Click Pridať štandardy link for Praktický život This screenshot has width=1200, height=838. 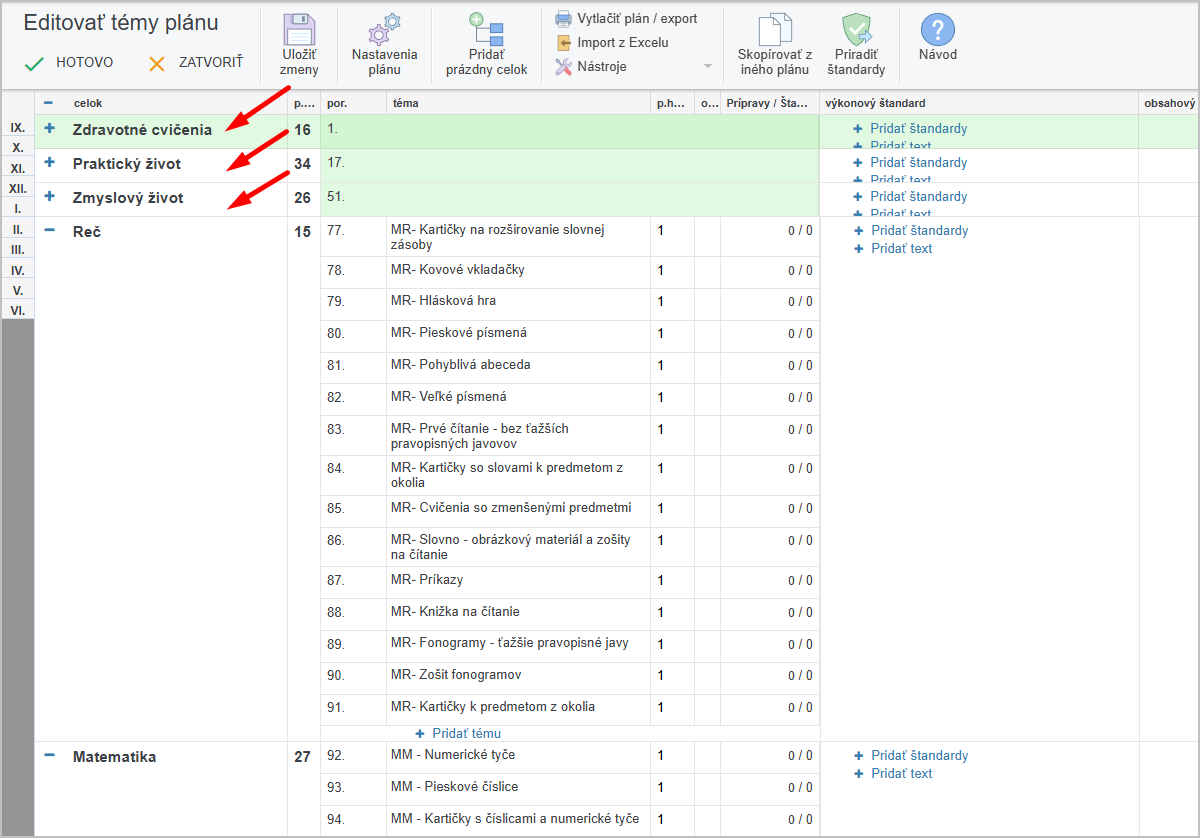919,163
